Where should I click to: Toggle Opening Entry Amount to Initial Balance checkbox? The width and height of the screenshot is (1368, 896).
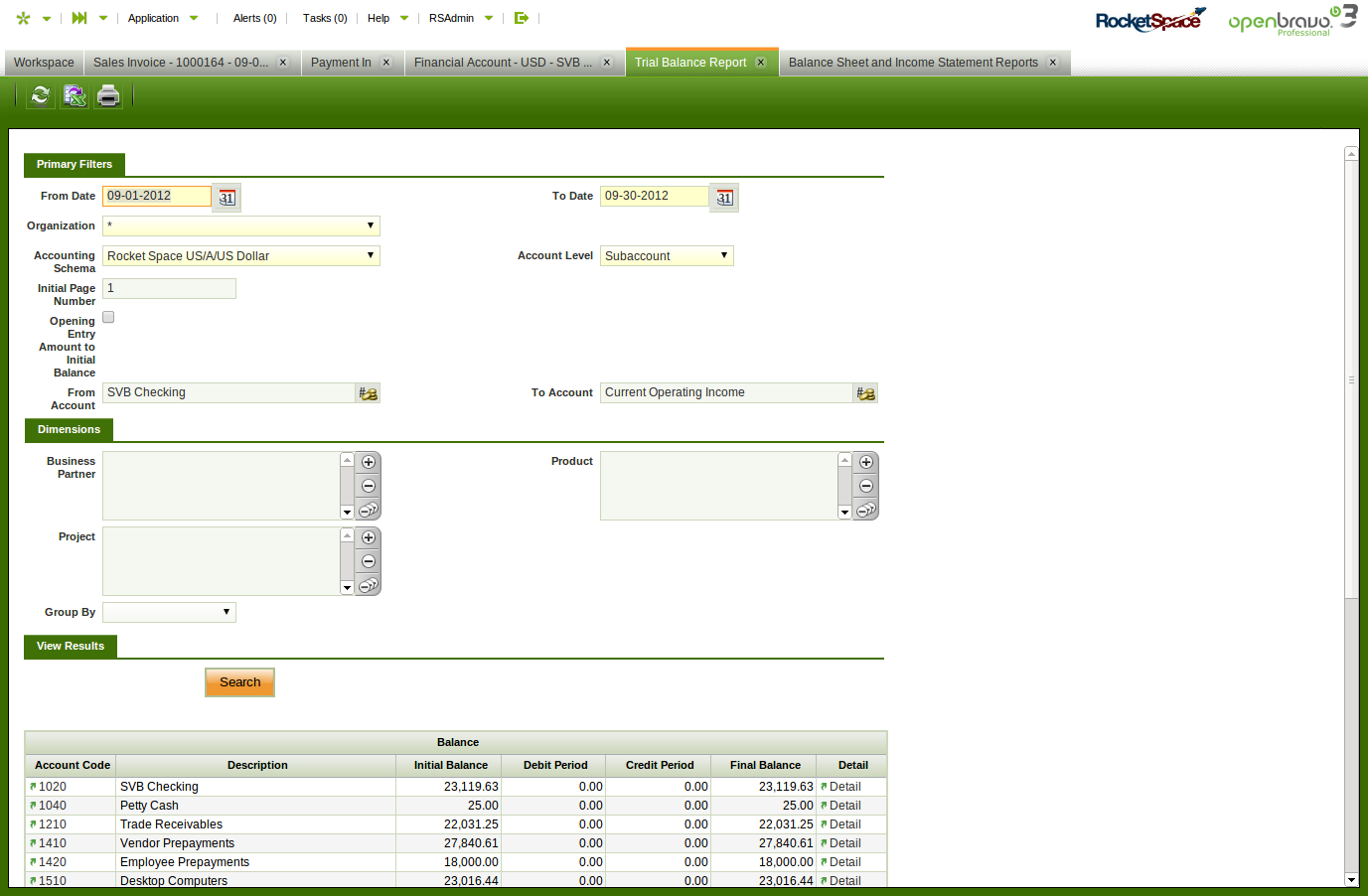point(108,317)
